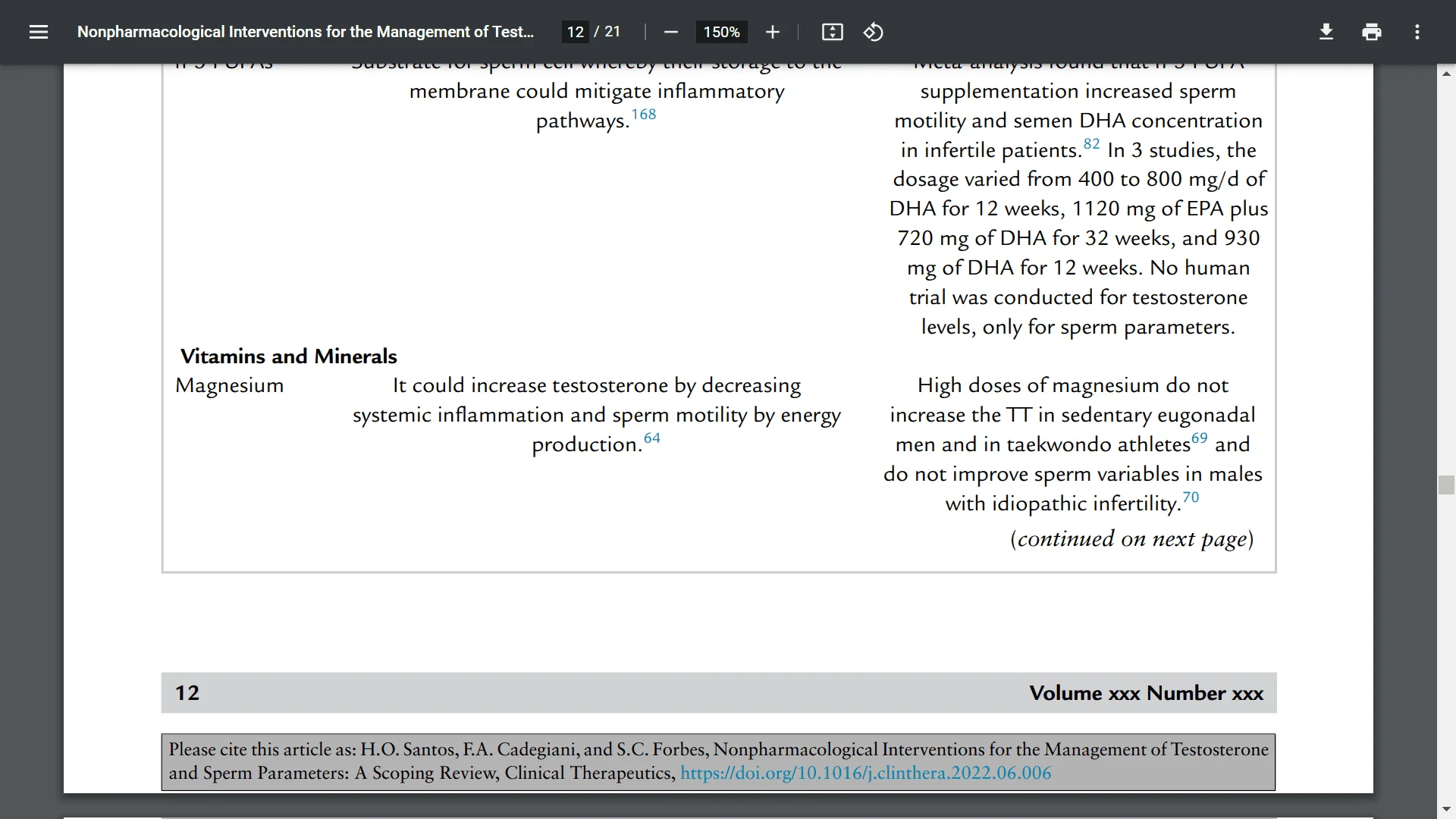1456x819 pixels.
Task: Rotate the document counterclockwise
Action: pos(874,32)
